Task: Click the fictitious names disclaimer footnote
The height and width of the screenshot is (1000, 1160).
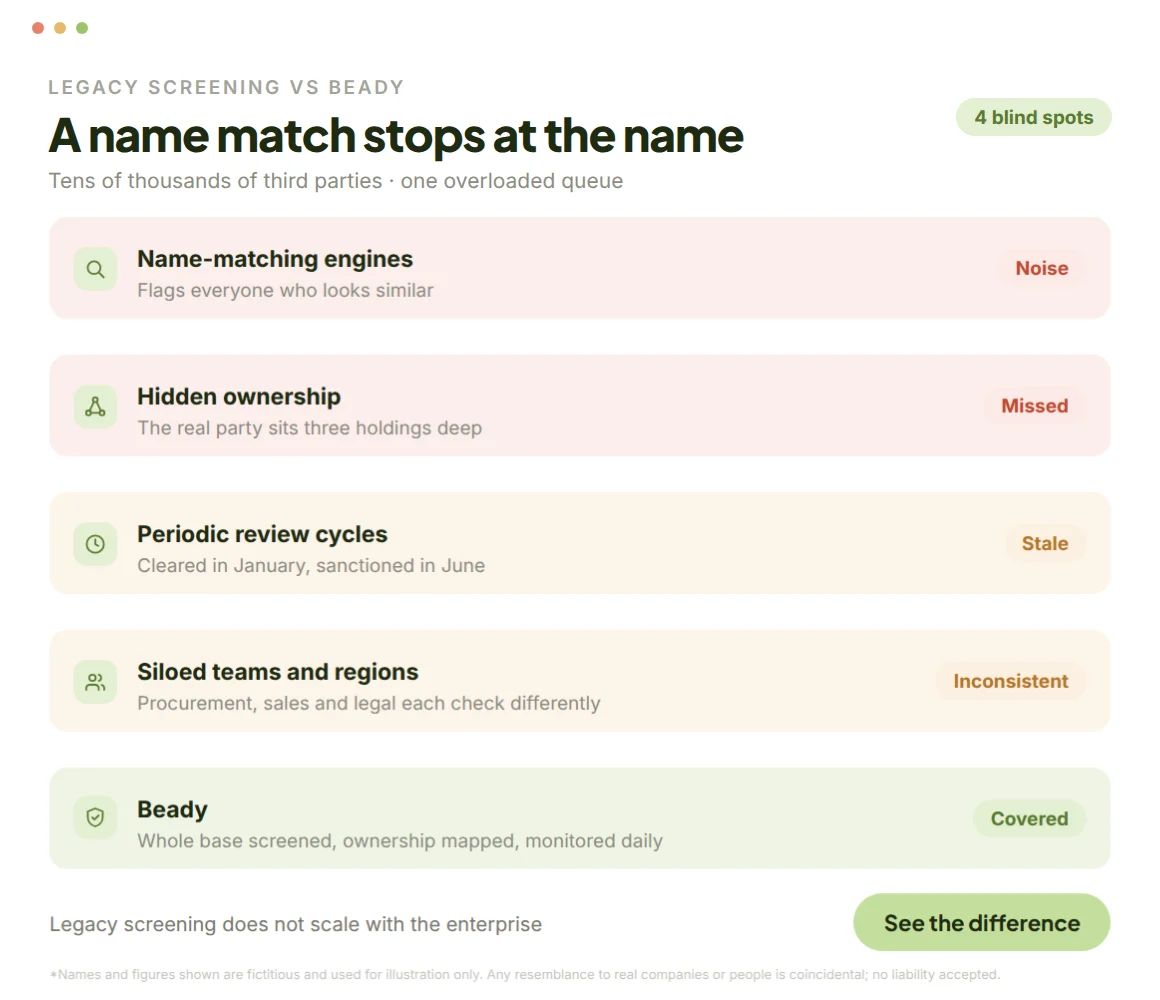Action: (525, 975)
